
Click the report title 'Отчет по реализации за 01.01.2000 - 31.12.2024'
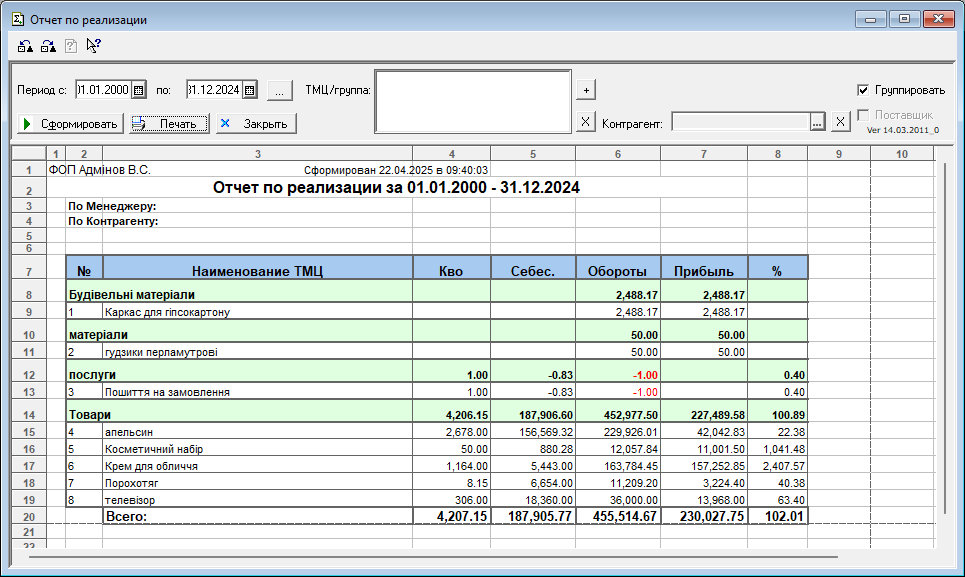(x=396, y=188)
